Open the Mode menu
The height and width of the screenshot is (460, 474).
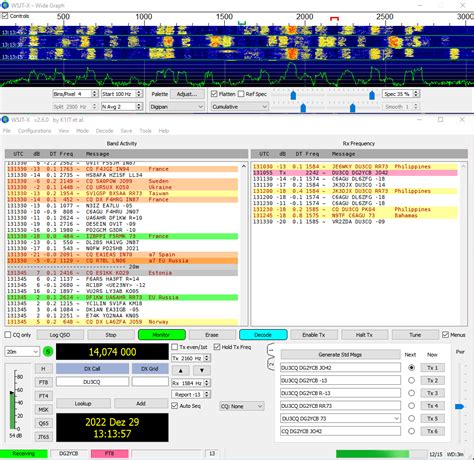point(82,131)
